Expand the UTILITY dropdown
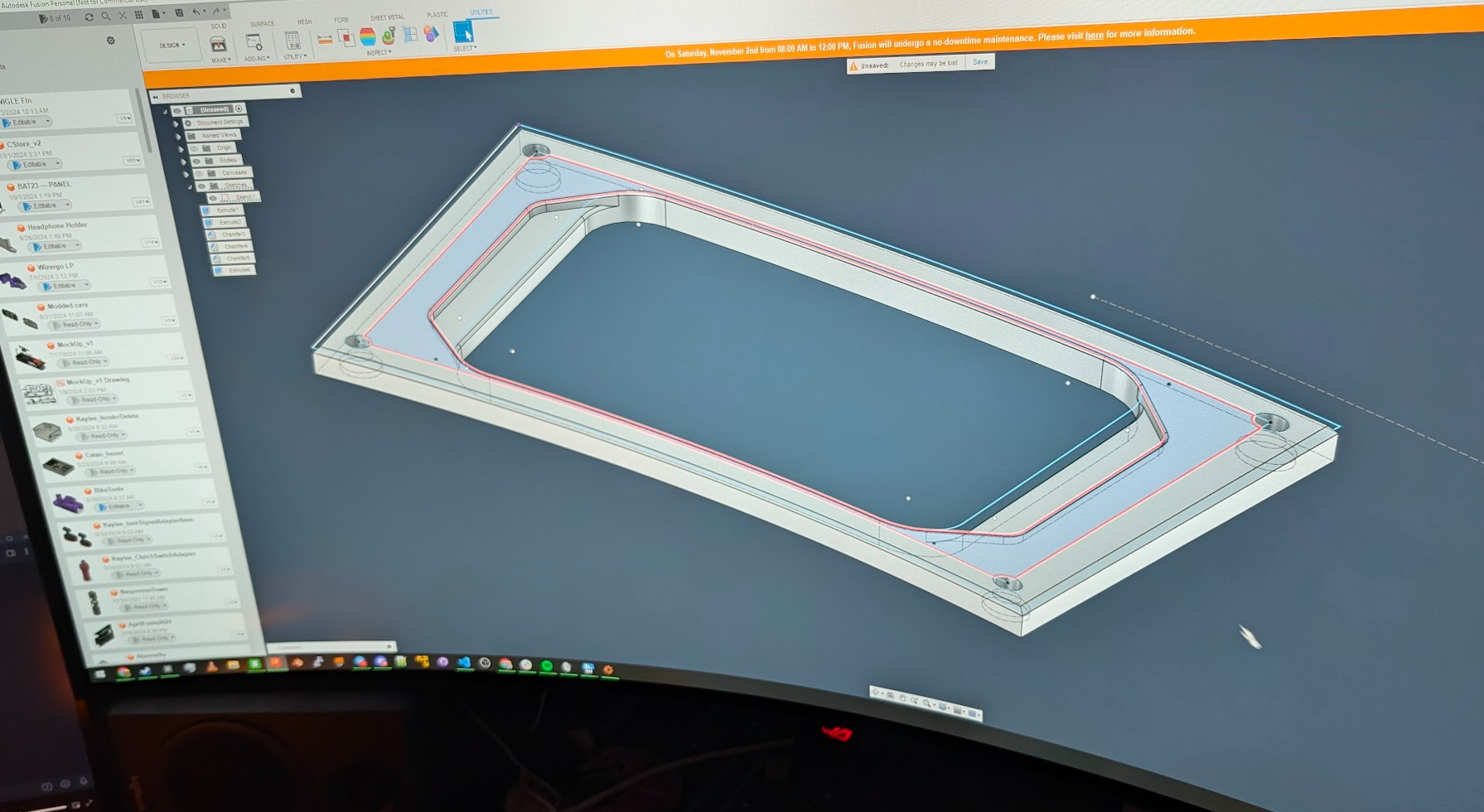Image resolution: width=1484 pixels, height=812 pixels. [296, 57]
